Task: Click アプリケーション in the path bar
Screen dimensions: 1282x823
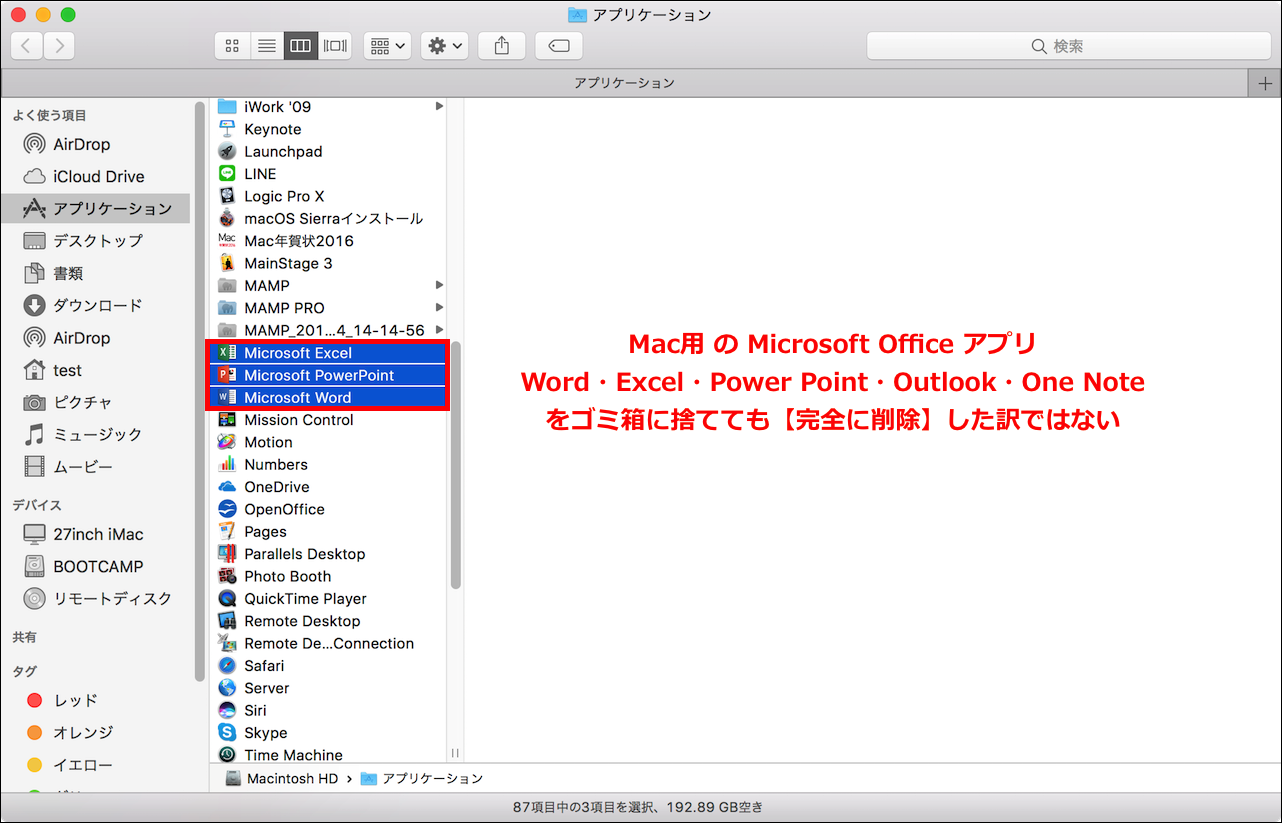Action: [422, 778]
